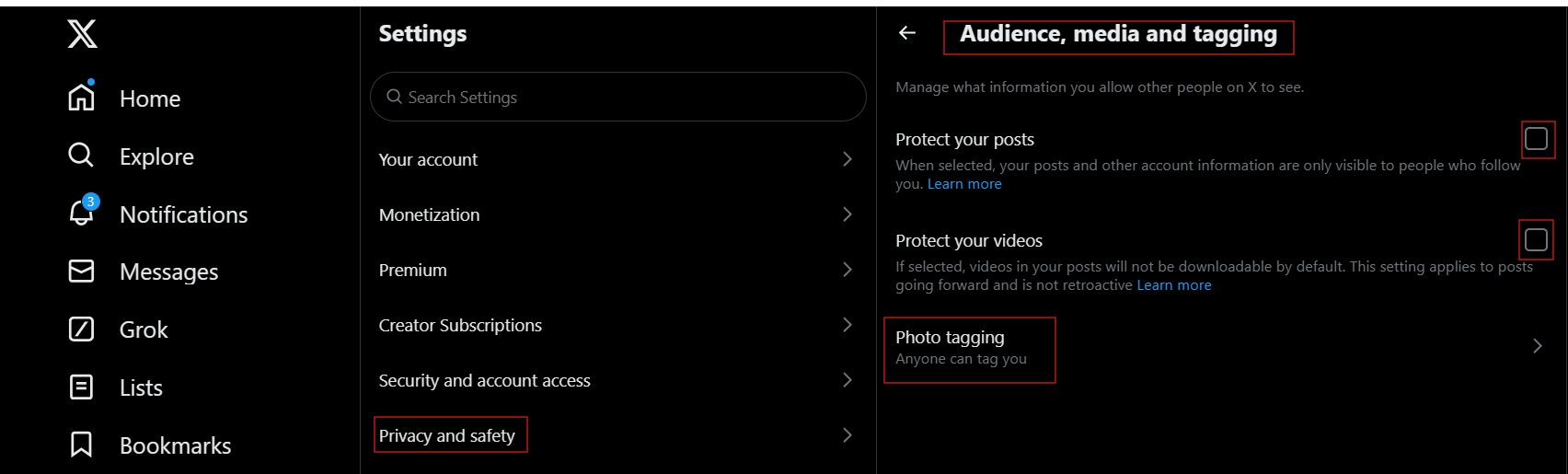1568x474 pixels.
Task: Click the notifications badge showing 3
Action: (x=90, y=202)
